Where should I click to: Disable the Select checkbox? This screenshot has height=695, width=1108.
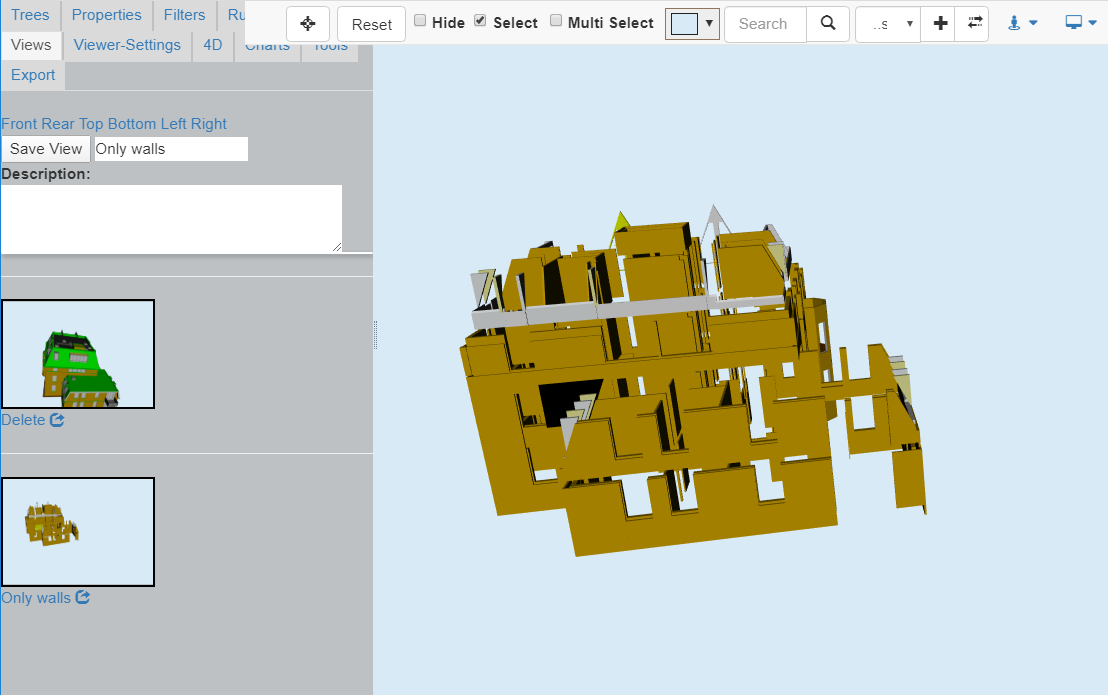tap(478, 20)
